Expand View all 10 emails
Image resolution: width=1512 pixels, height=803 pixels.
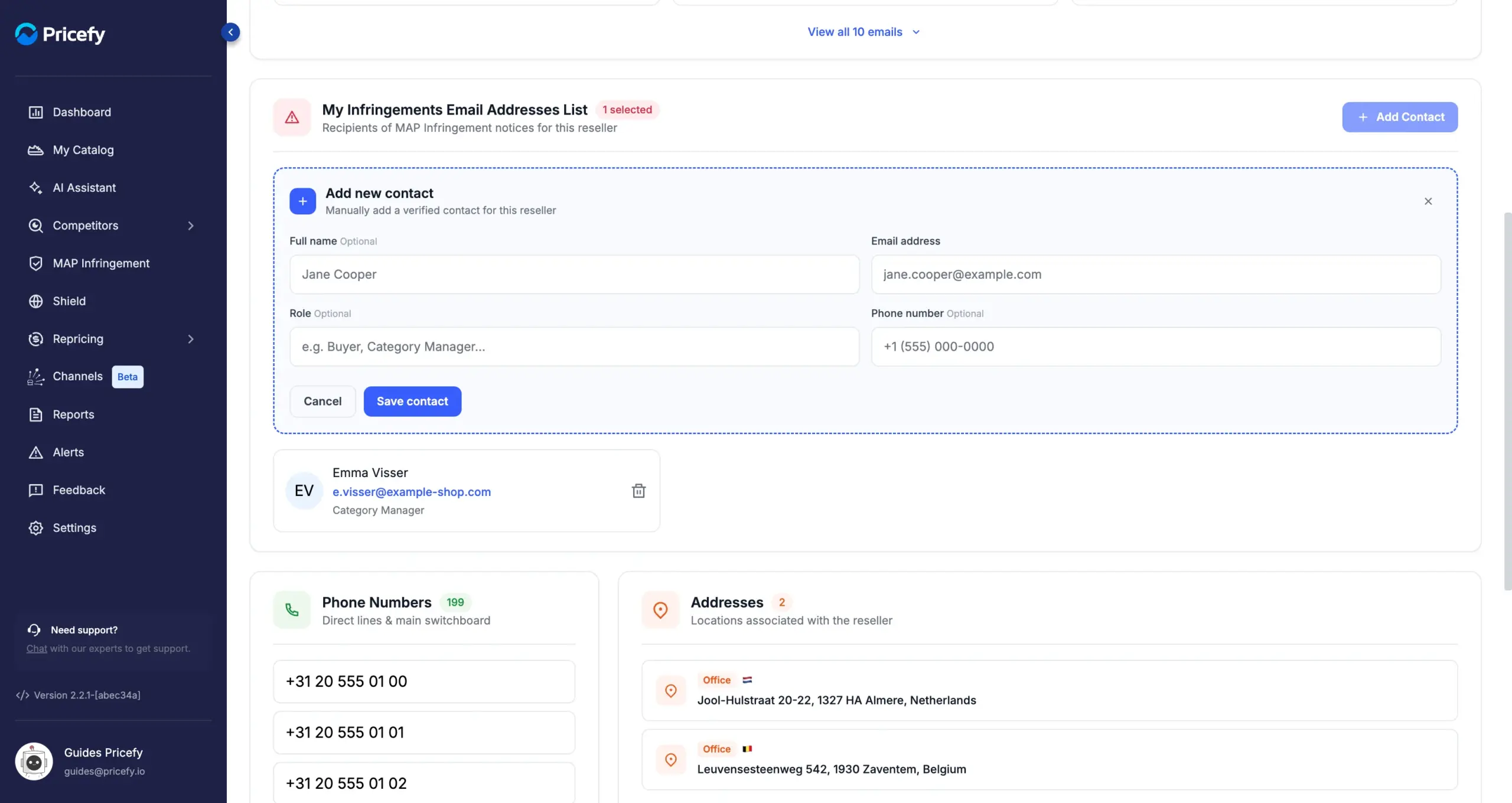coord(863,32)
